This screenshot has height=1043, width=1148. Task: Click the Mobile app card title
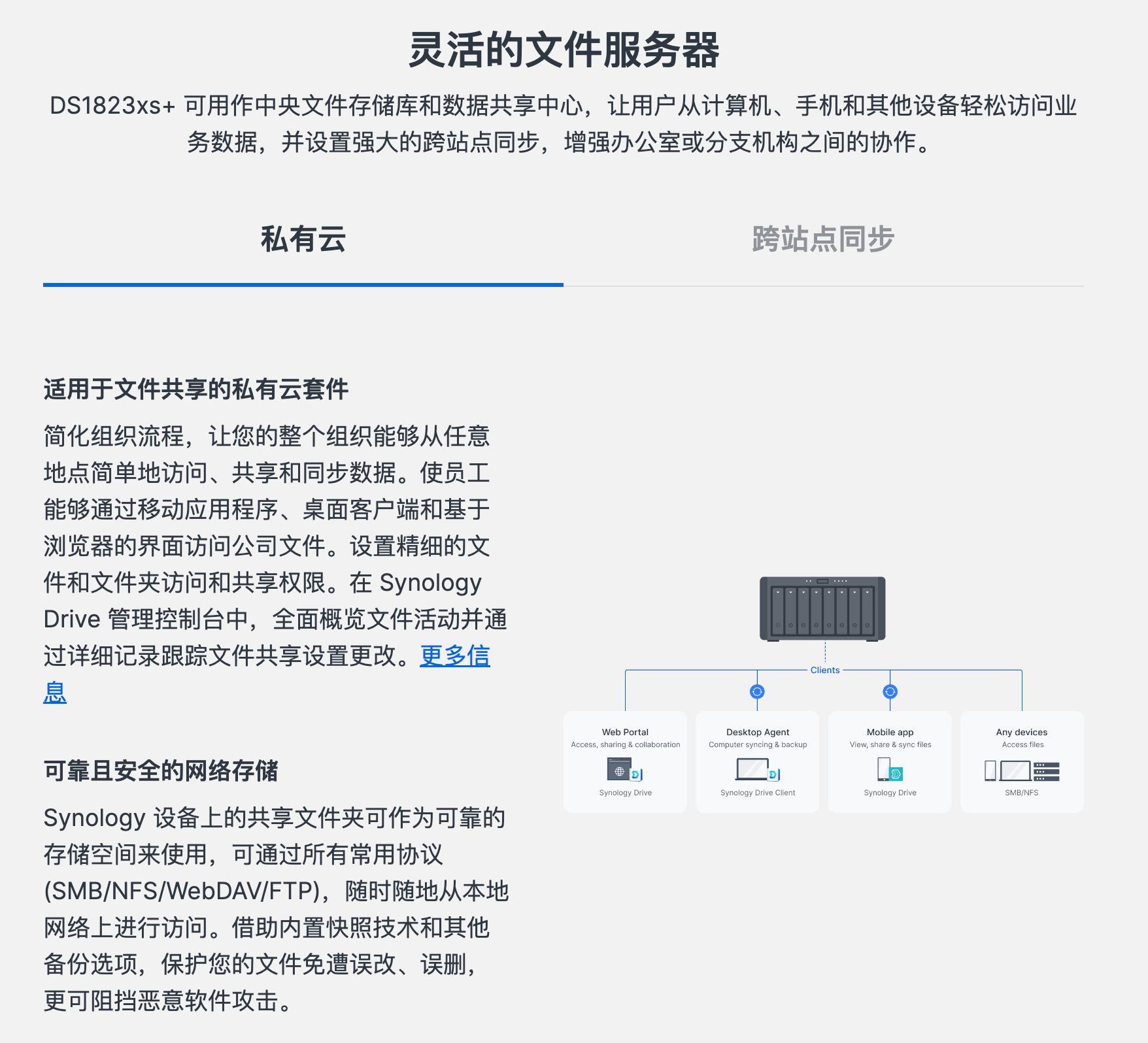[x=890, y=732]
